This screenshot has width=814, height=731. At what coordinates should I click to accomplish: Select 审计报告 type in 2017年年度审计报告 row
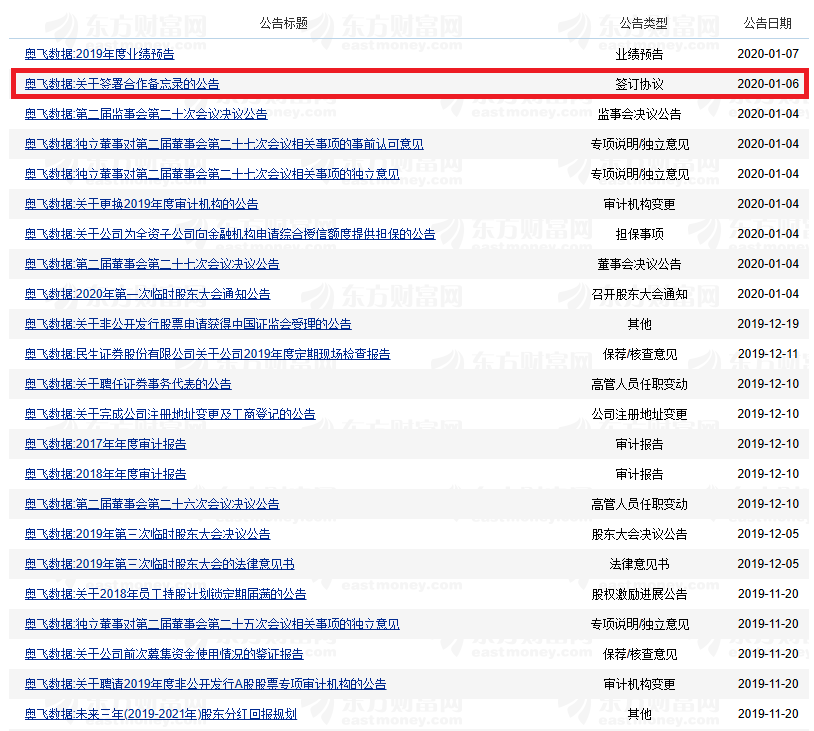tap(639, 444)
